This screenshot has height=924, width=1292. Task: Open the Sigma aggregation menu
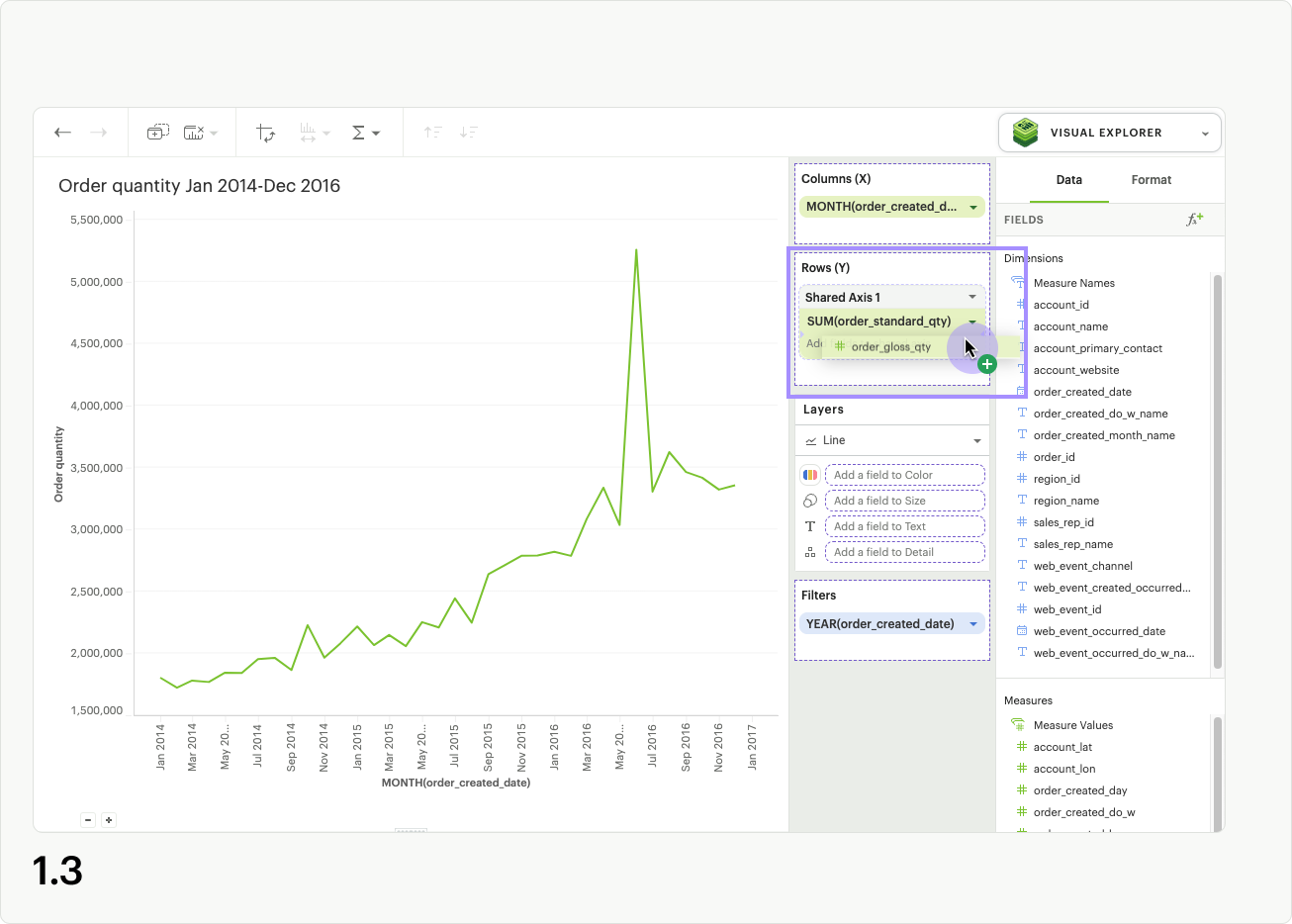point(365,133)
